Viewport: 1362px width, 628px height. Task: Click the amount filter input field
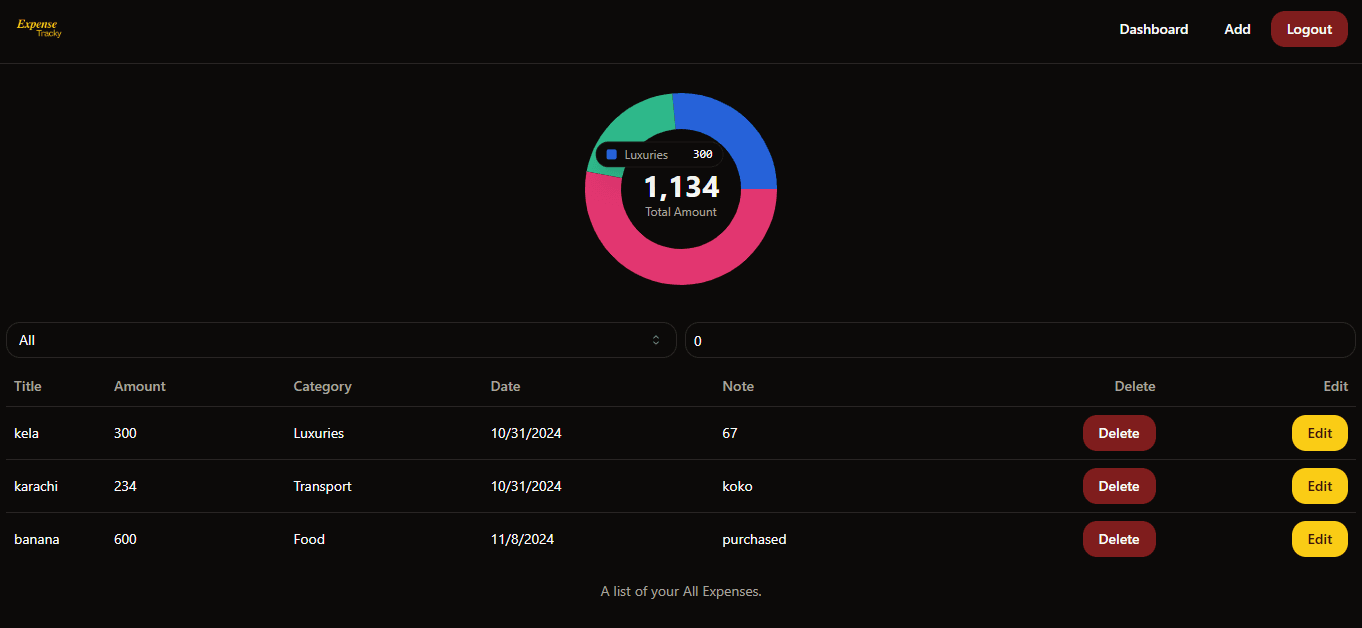[x=1019, y=340]
